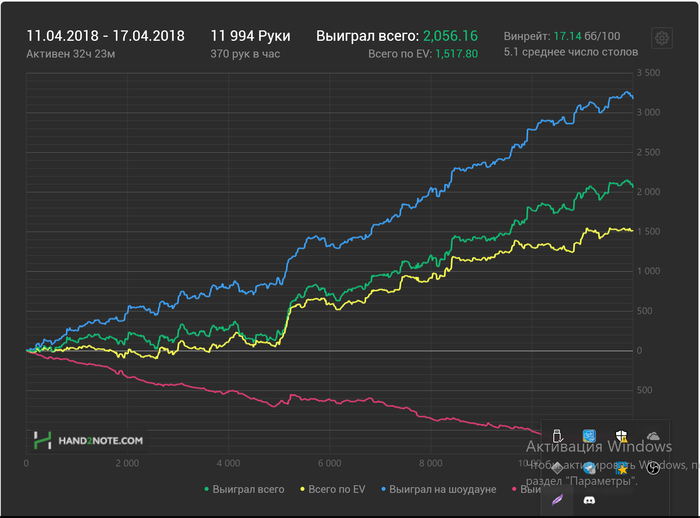Click the EV total value 1,517.80
The width and height of the screenshot is (700, 518).
pyautogui.click(x=456, y=54)
